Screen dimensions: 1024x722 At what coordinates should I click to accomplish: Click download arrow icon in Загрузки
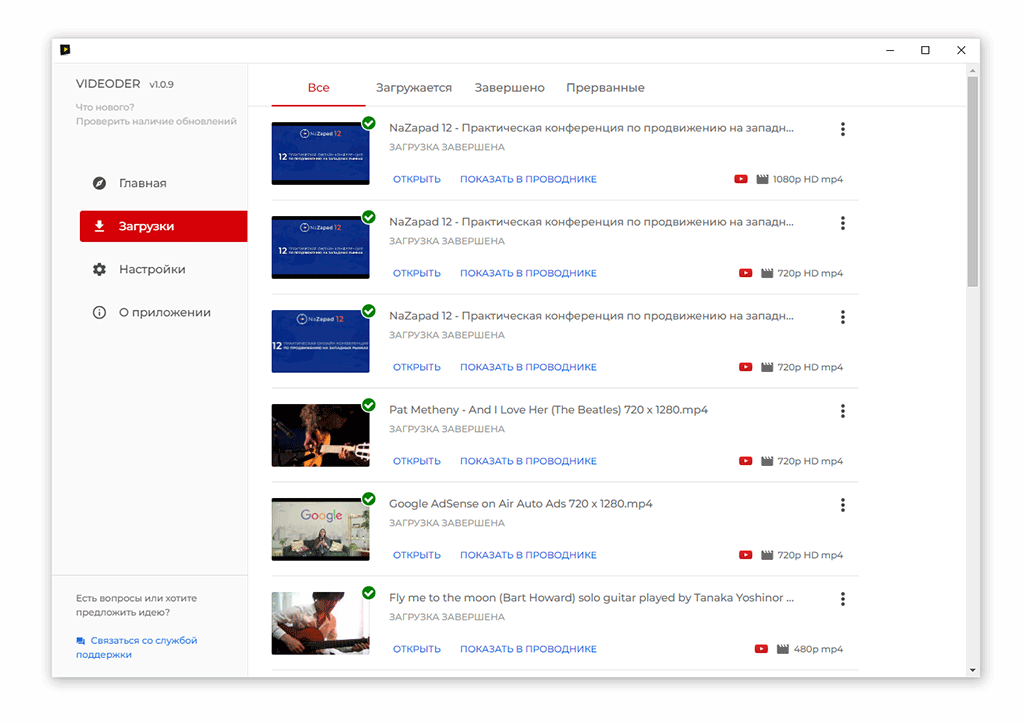[x=99, y=227]
